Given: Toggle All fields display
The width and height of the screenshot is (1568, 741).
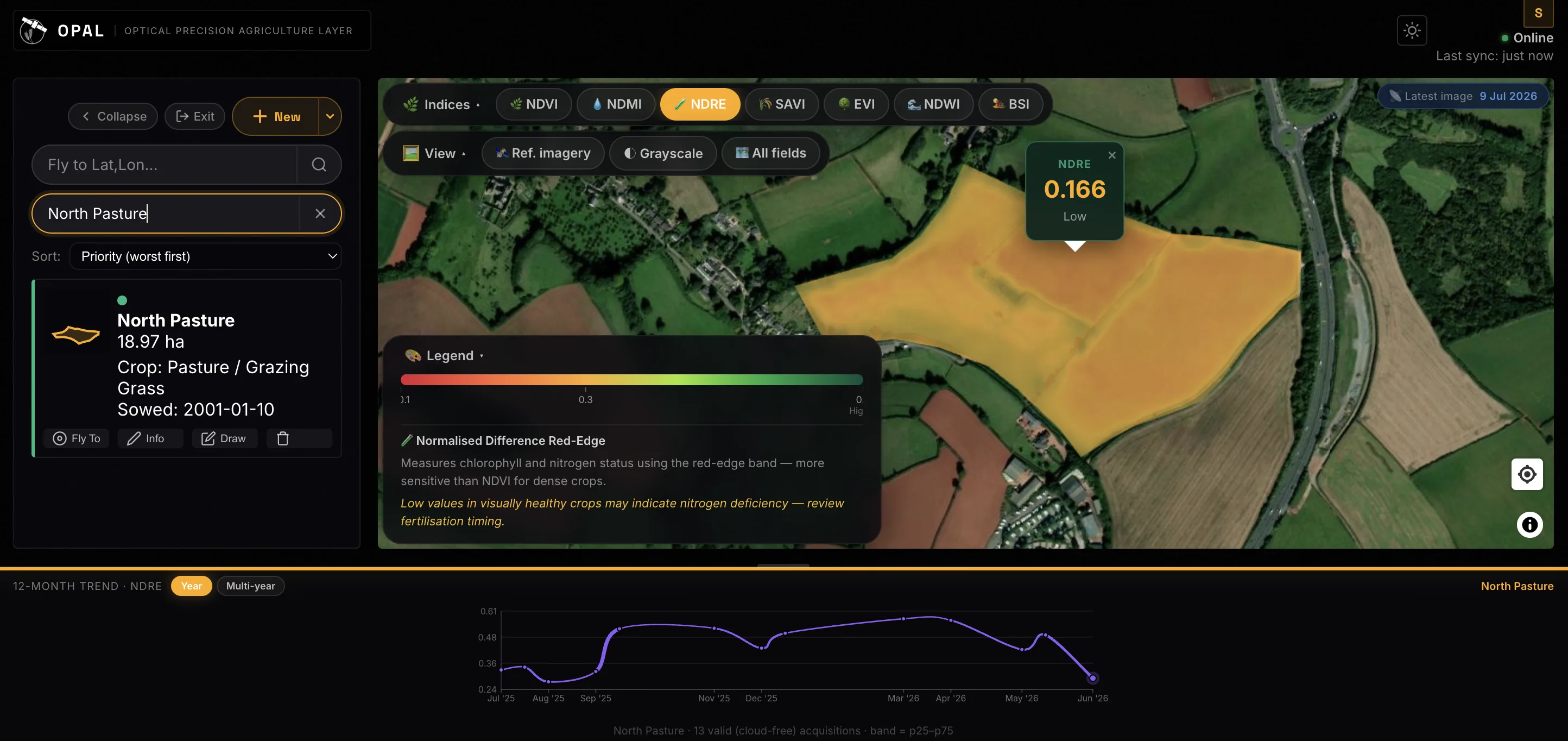Looking at the screenshot, I should 770,153.
